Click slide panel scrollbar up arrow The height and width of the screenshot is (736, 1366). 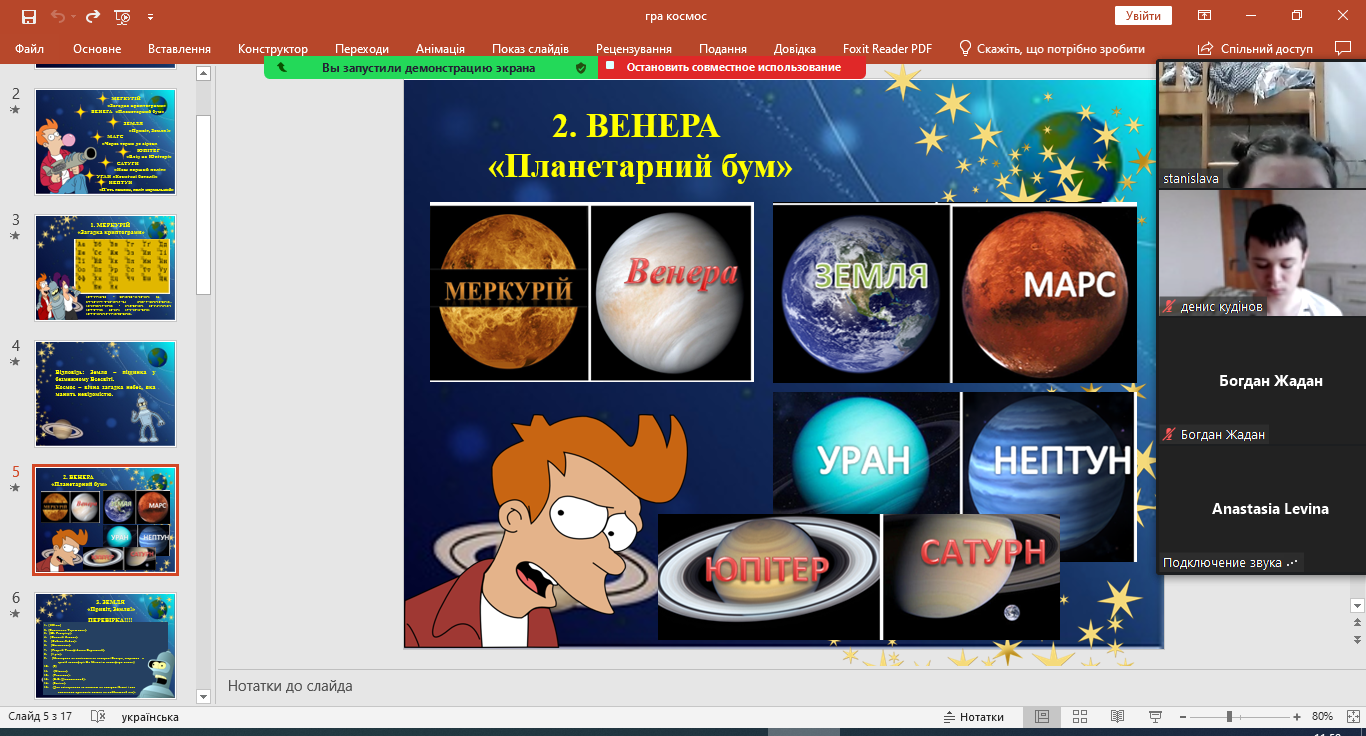pyautogui.click(x=204, y=73)
